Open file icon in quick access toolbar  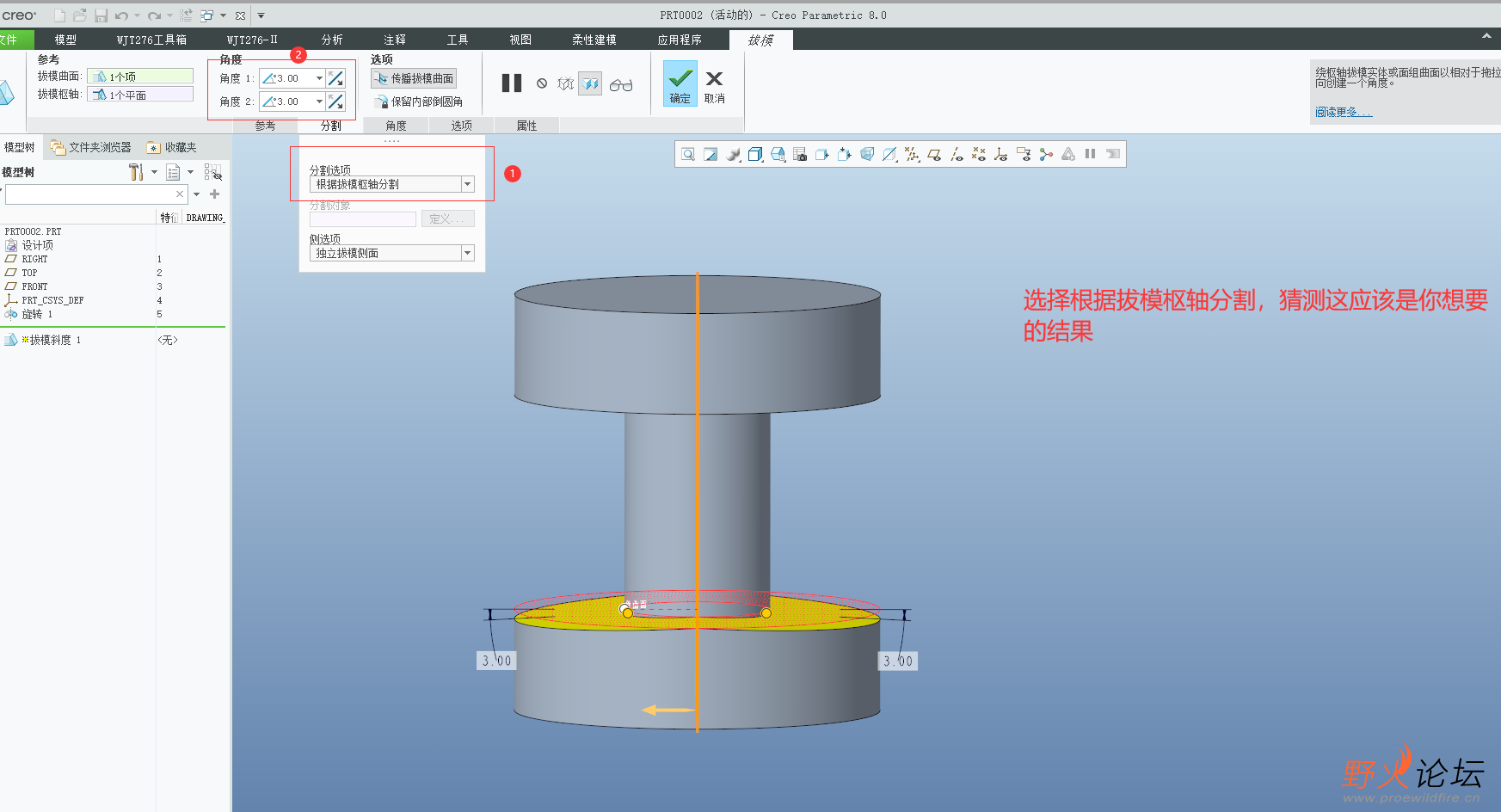click(x=80, y=15)
